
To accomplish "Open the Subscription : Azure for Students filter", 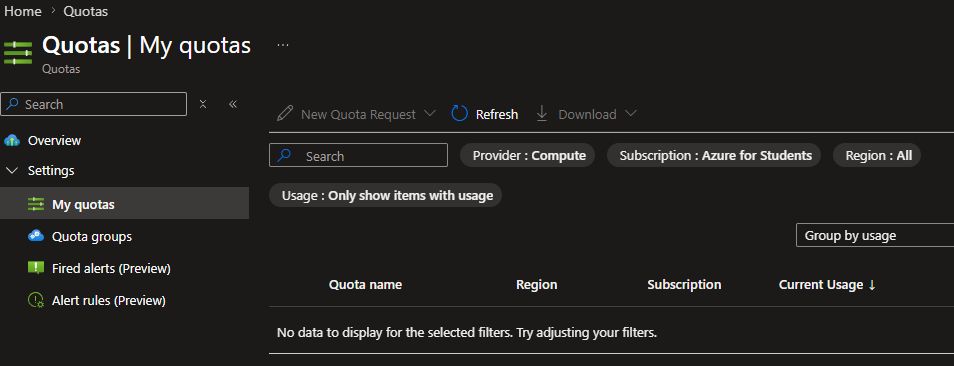I will pos(714,156).
